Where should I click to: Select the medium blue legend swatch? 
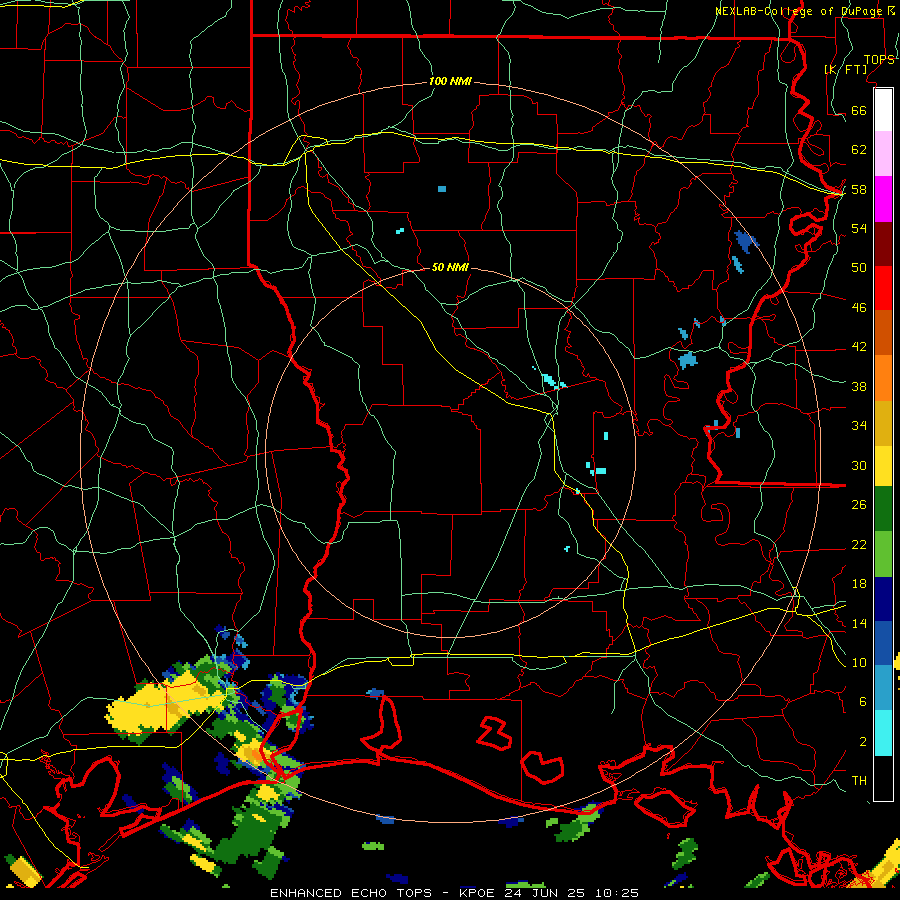883,643
